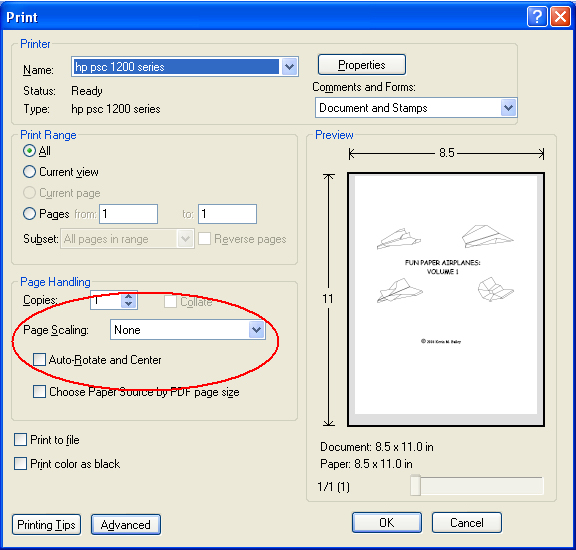Select the Current view radio button
Viewport: 576px width, 550px height.
29,172
